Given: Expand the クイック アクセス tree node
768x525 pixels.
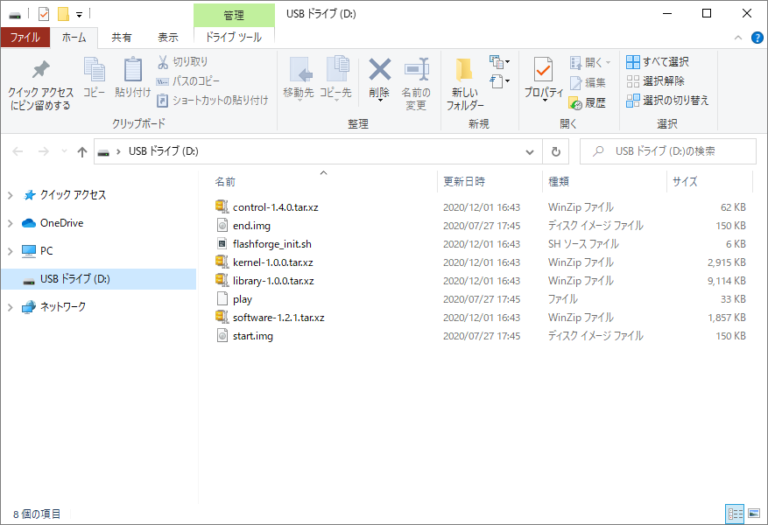Looking at the screenshot, I should (10, 195).
